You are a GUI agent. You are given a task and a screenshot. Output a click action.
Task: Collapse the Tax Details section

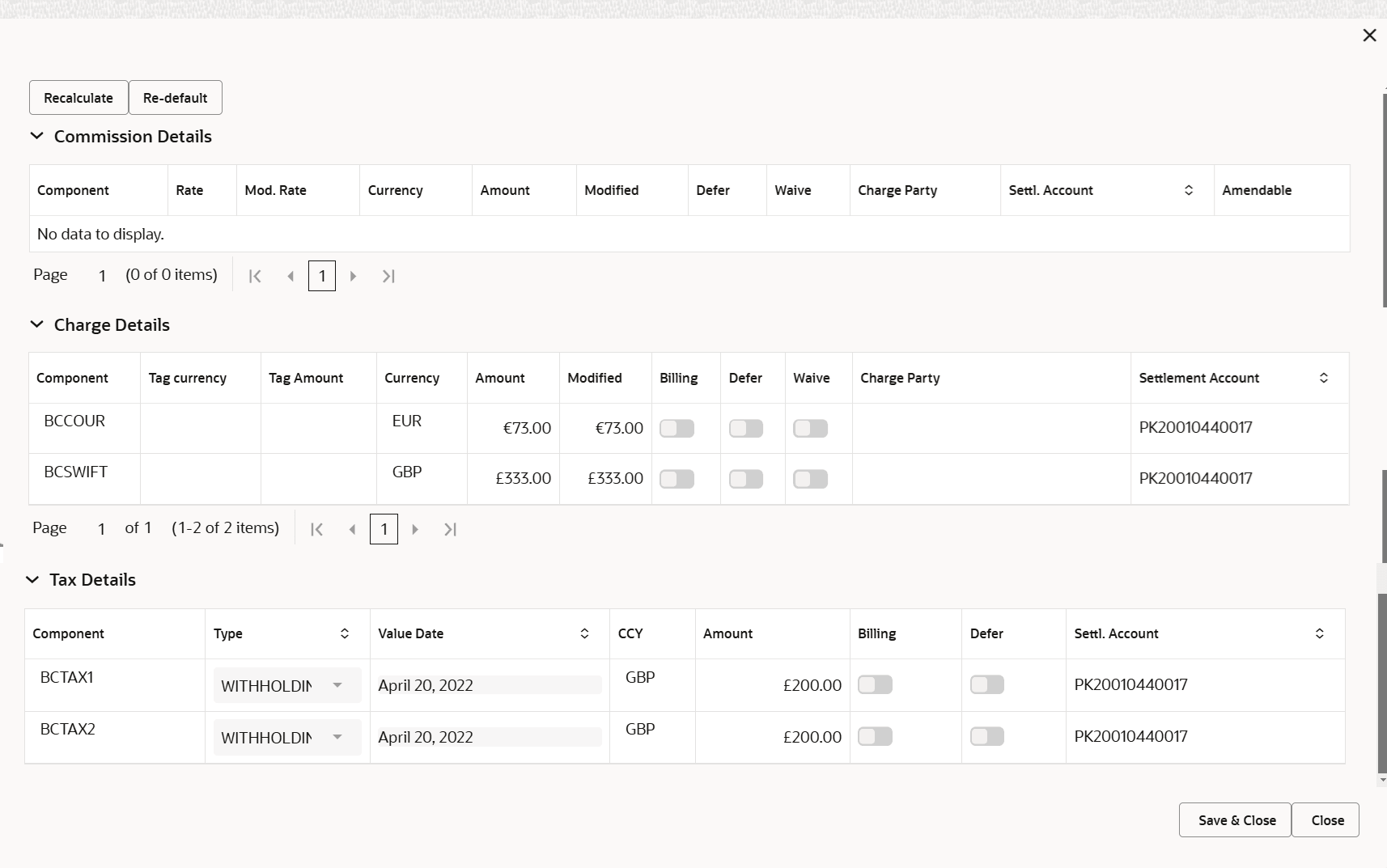[x=32, y=579]
